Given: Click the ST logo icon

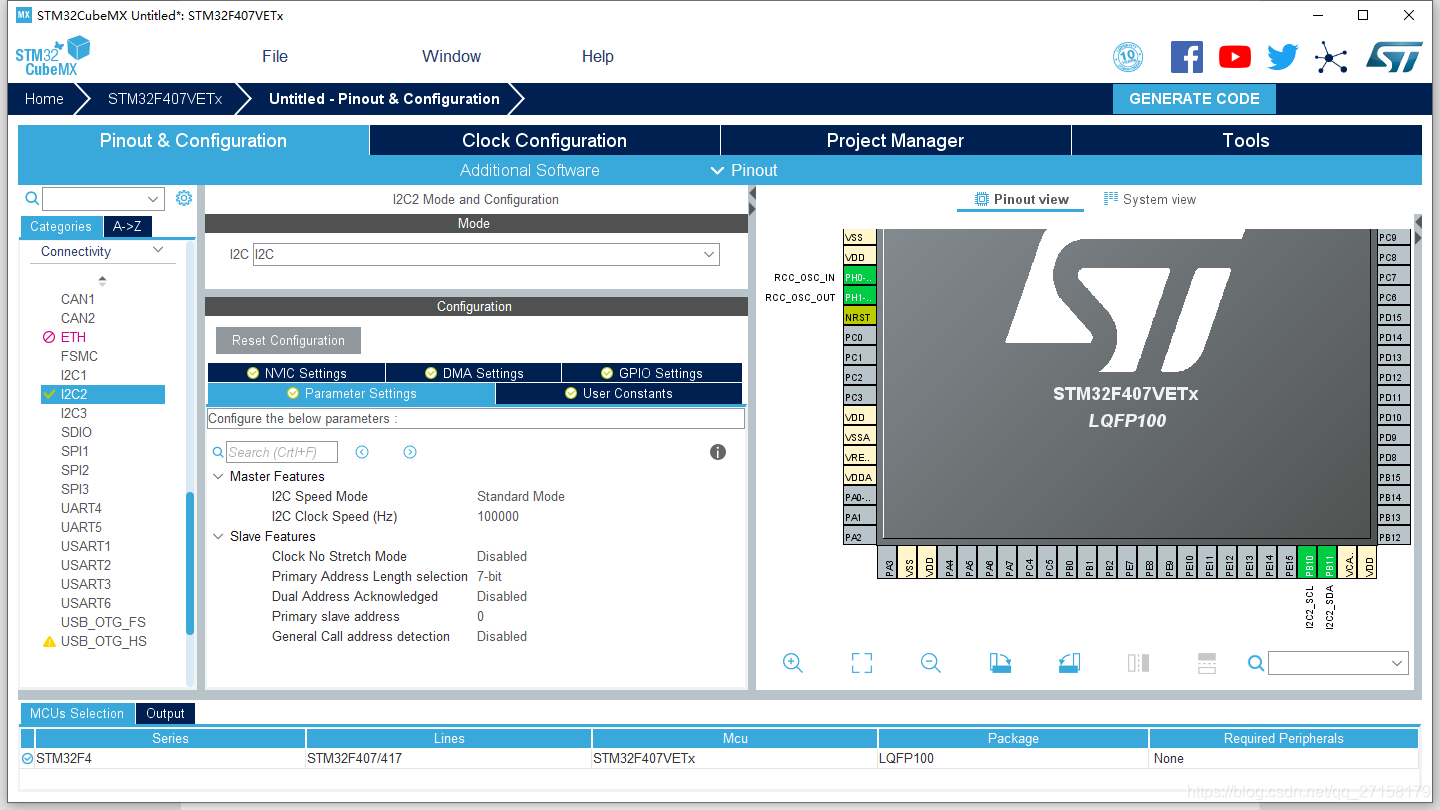Looking at the screenshot, I should point(1394,57).
